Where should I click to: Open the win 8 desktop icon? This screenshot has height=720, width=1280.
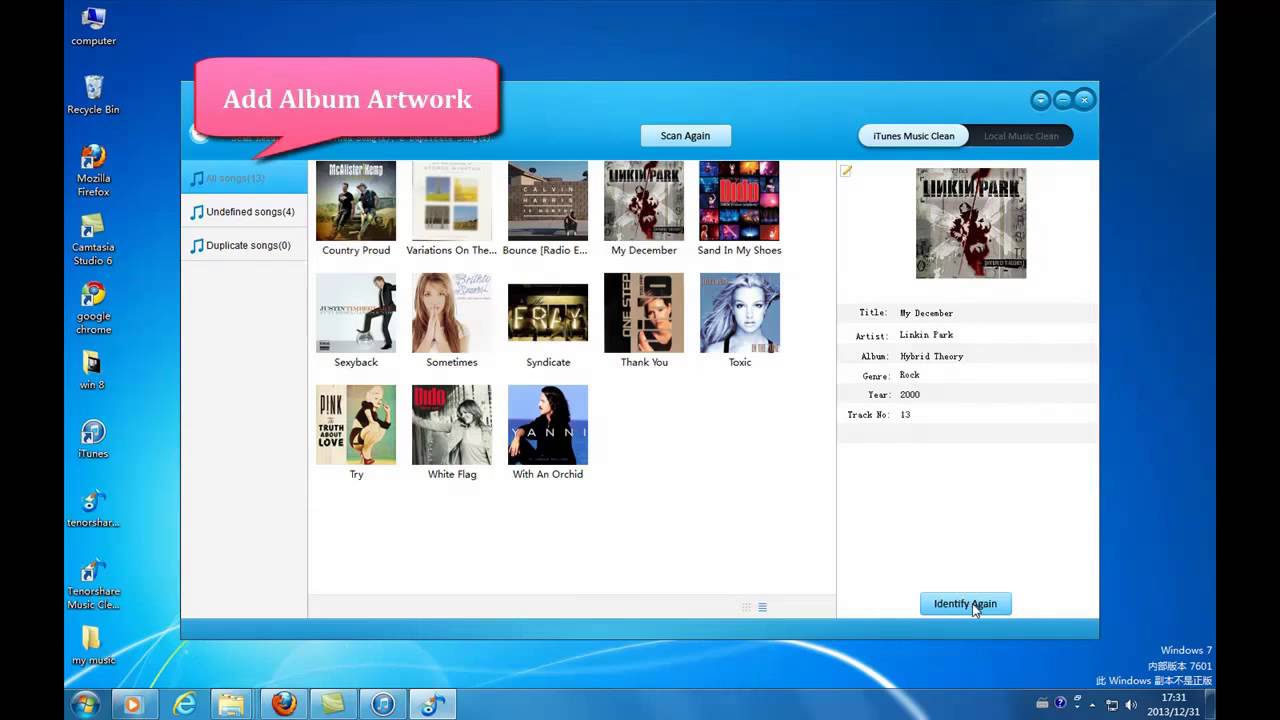tap(93, 370)
